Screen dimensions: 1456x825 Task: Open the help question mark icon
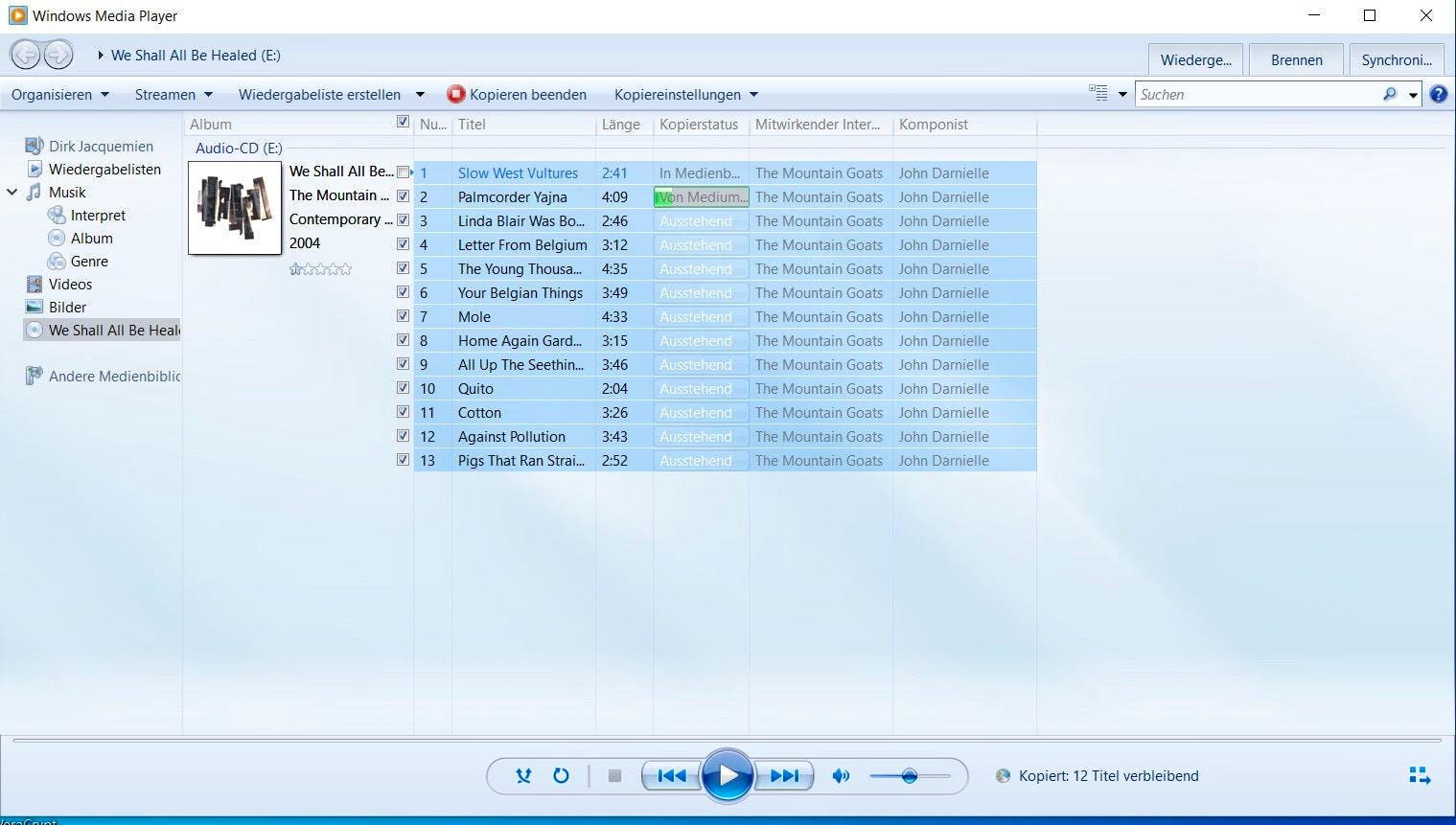pyautogui.click(x=1438, y=94)
